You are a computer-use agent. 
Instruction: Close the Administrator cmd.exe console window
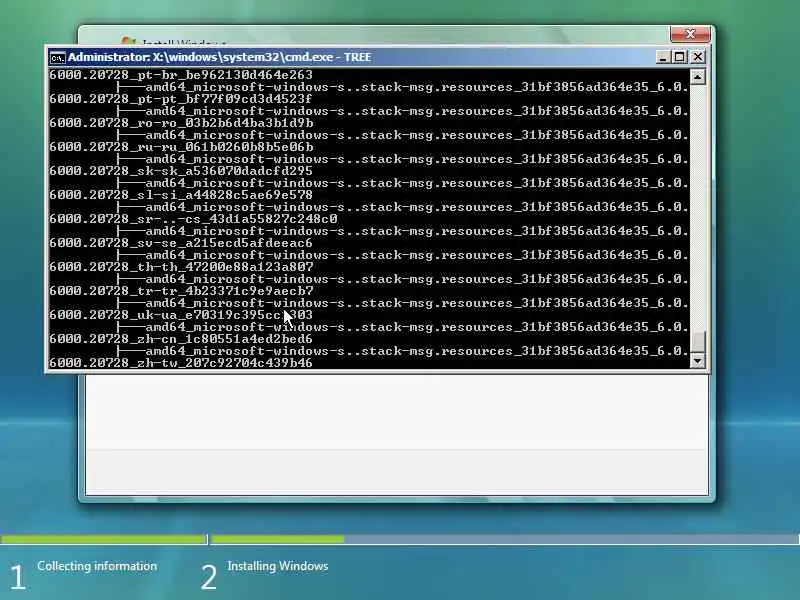pyautogui.click(x=697, y=57)
